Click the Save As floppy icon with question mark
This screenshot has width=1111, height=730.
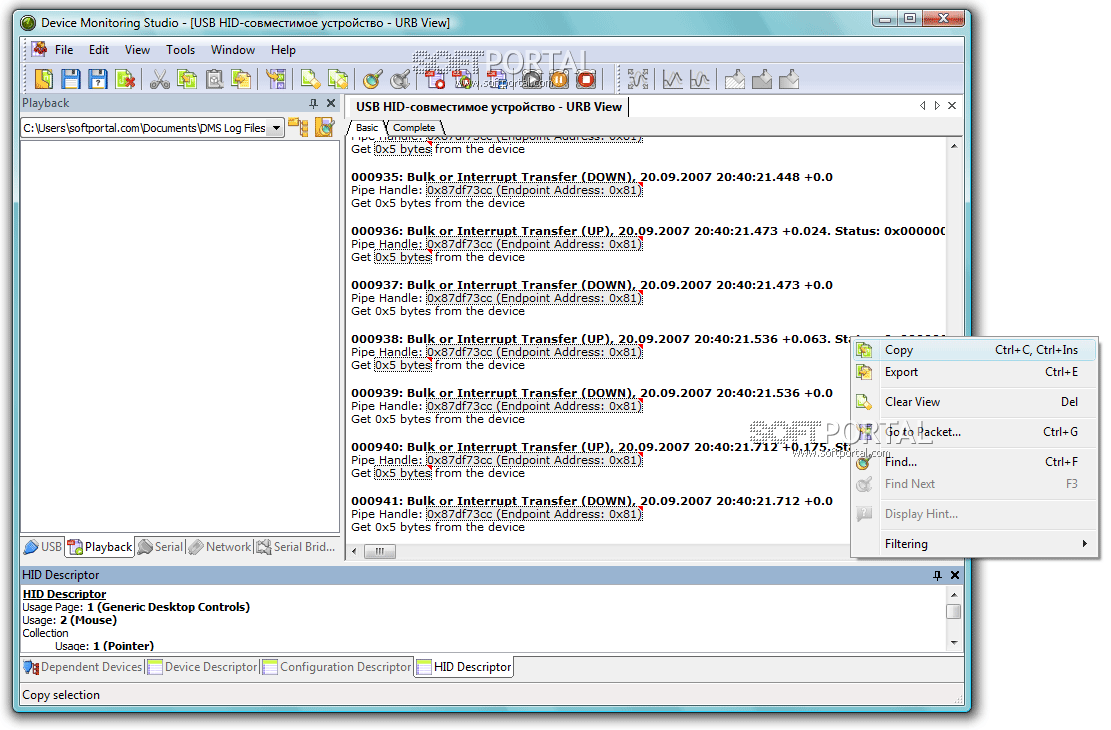pos(98,79)
